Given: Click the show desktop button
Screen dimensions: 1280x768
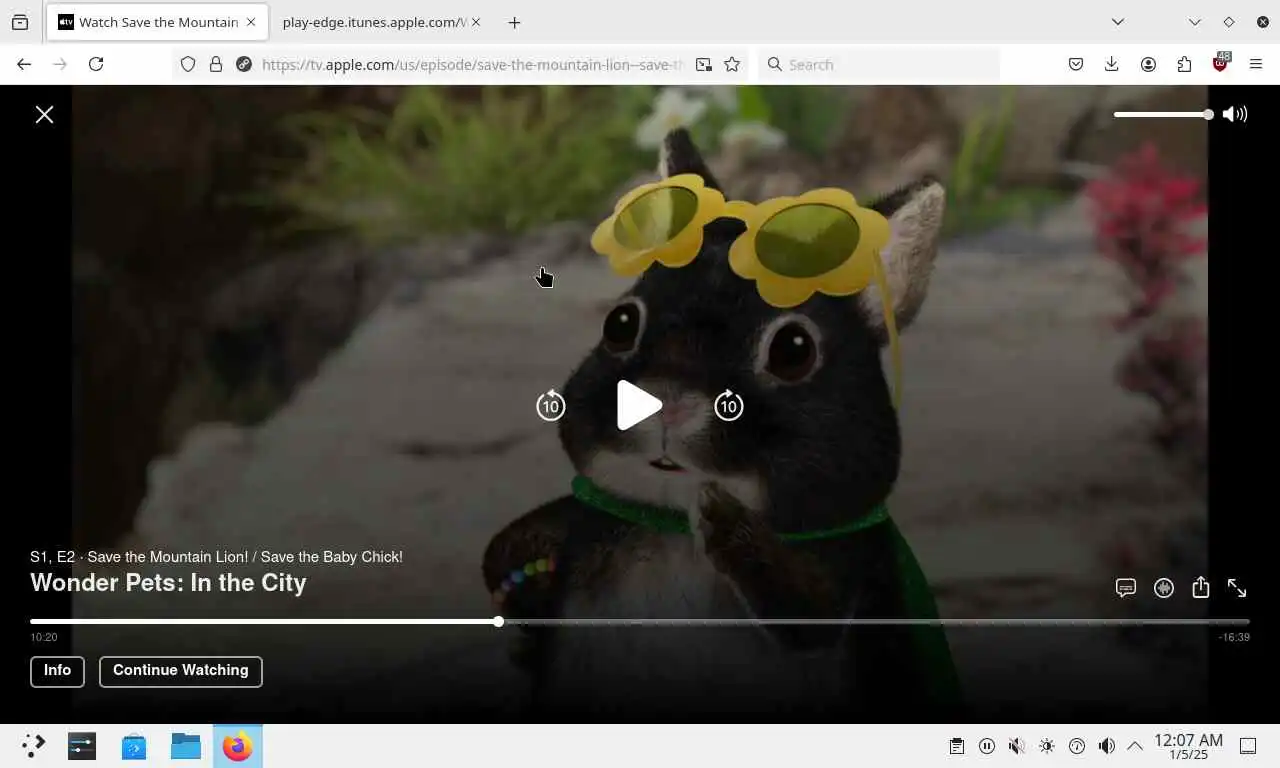Looking at the screenshot, I should click(1248, 746).
